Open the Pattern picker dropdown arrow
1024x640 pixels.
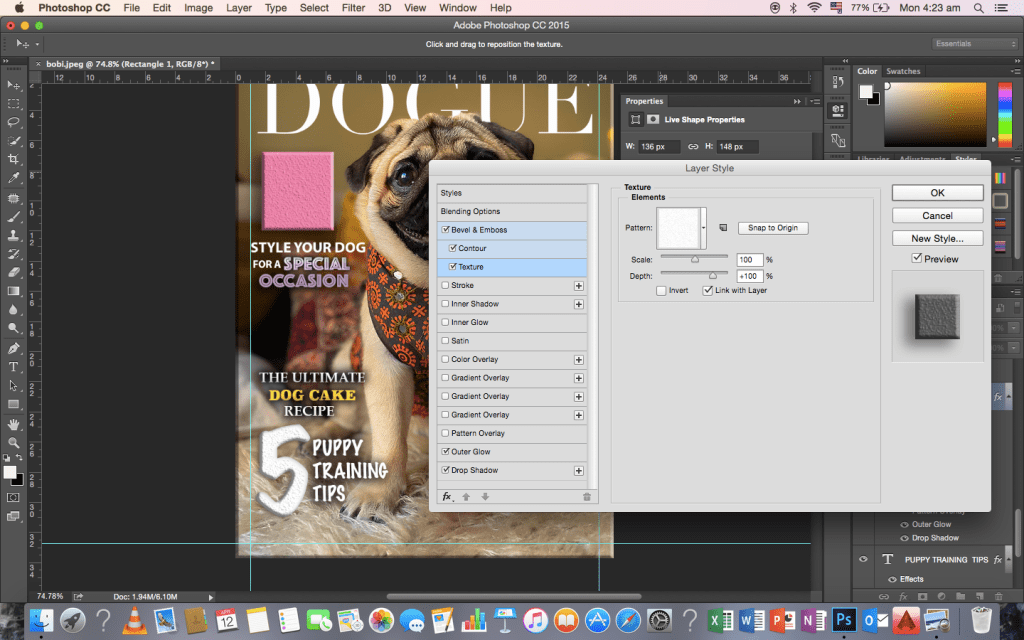pos(704,228)
